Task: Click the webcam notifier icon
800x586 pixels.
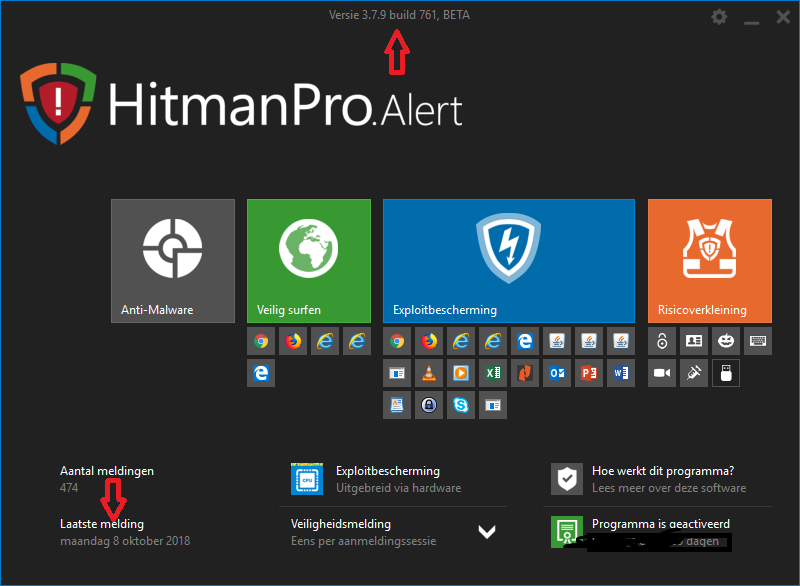Action: pos(662,373)
